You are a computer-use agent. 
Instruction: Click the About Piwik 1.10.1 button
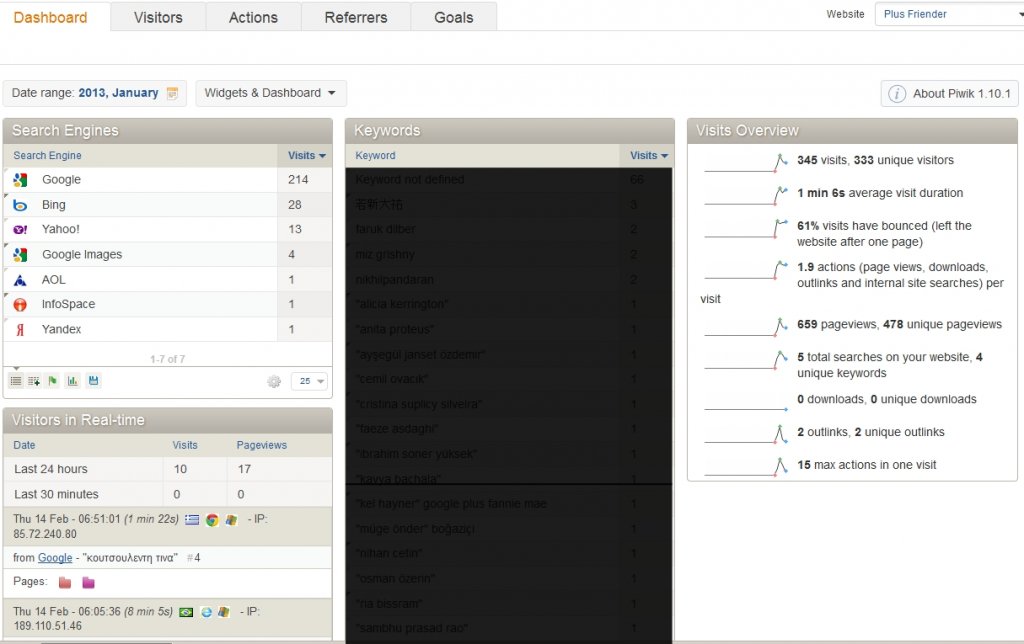point(950,94)
